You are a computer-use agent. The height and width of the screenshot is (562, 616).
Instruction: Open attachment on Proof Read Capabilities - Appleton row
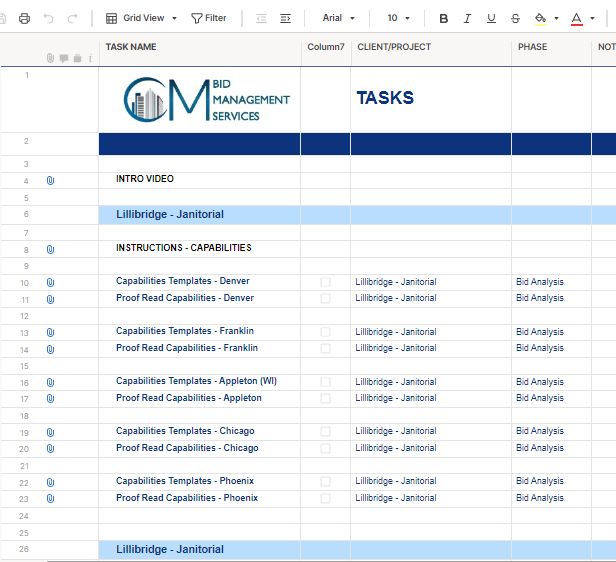(x=50, y=399)
